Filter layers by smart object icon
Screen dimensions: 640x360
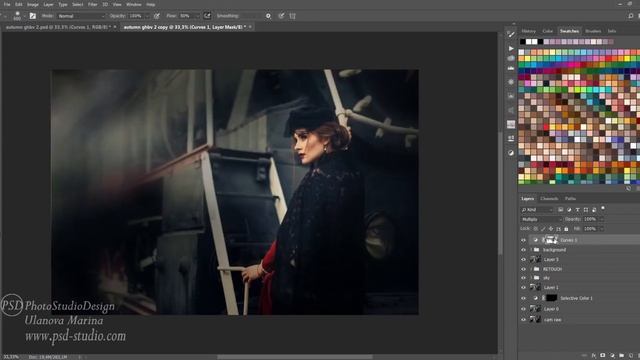click(594, 209)
